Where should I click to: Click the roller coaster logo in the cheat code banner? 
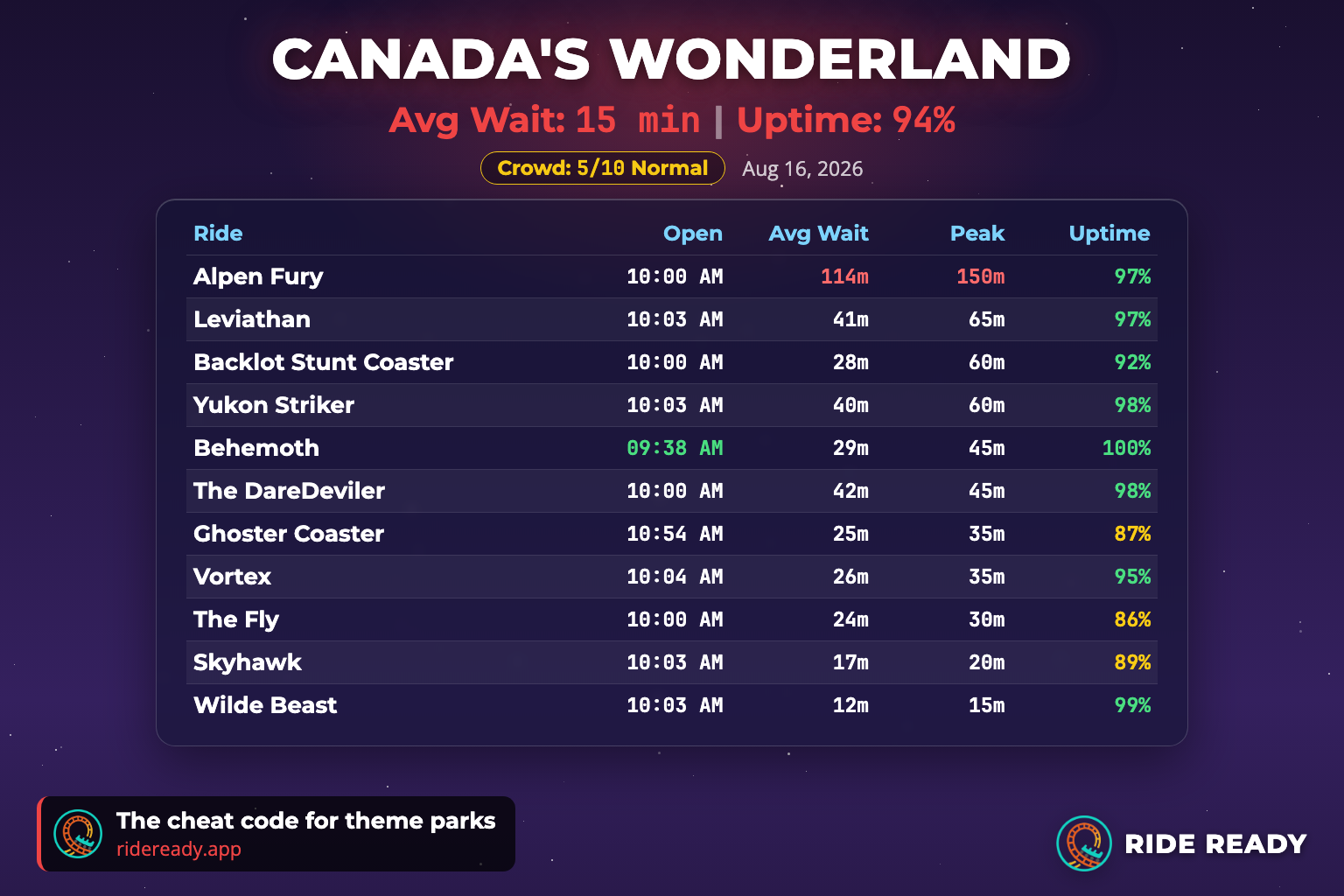[78, 834]
